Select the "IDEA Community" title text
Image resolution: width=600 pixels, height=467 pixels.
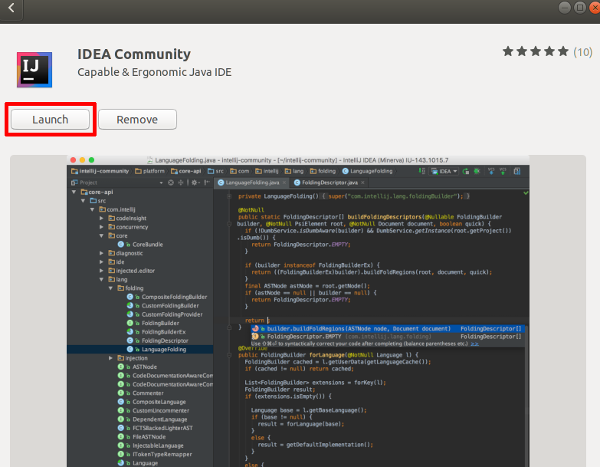pos(134,54)
